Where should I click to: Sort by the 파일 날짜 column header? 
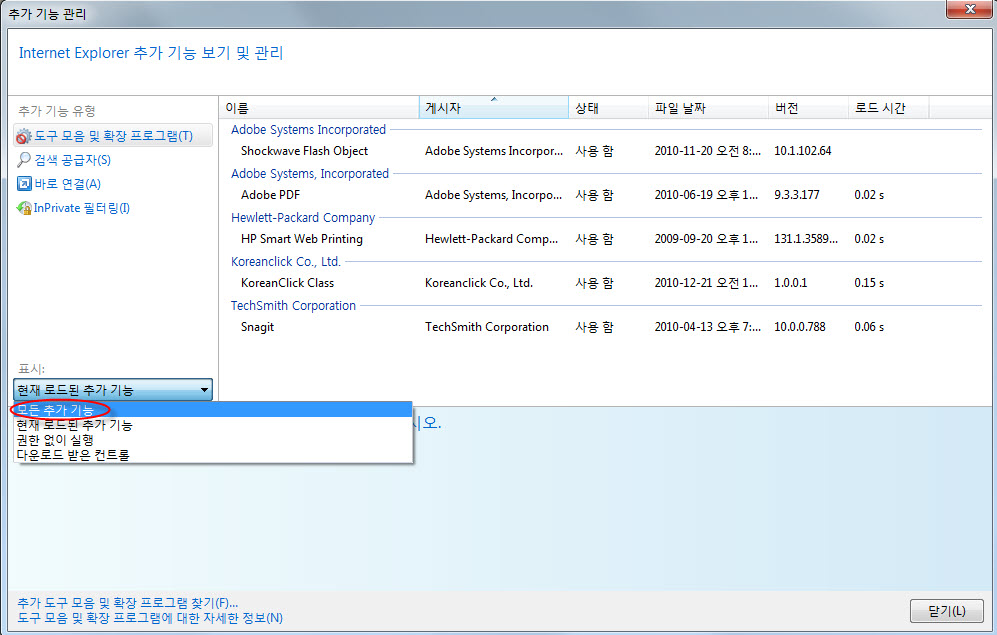coord(708,108)
